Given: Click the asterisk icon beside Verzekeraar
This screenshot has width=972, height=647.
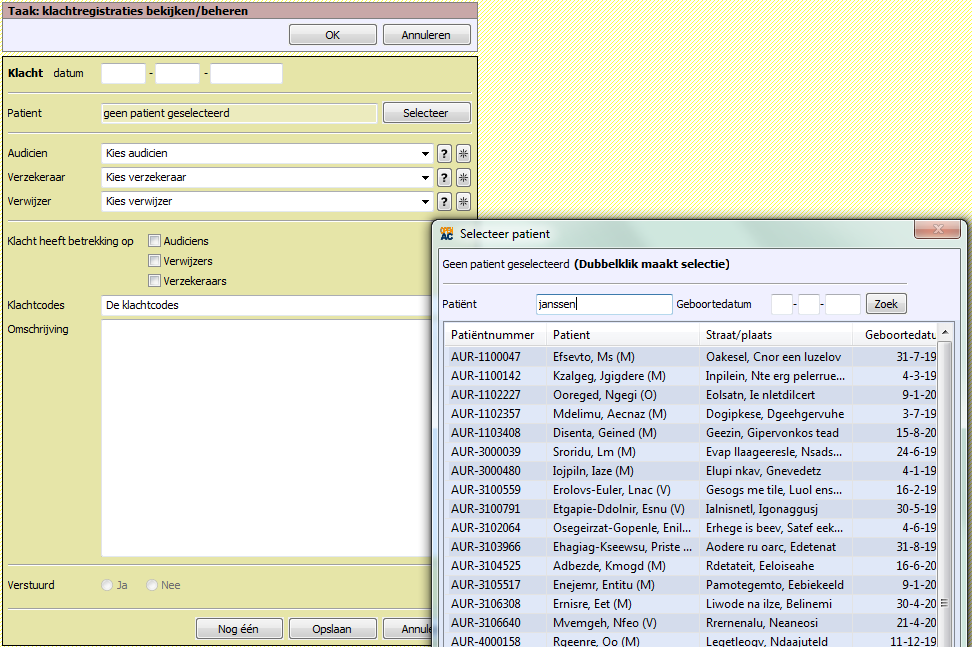Looking at the screenshot, I should [463, 178].
